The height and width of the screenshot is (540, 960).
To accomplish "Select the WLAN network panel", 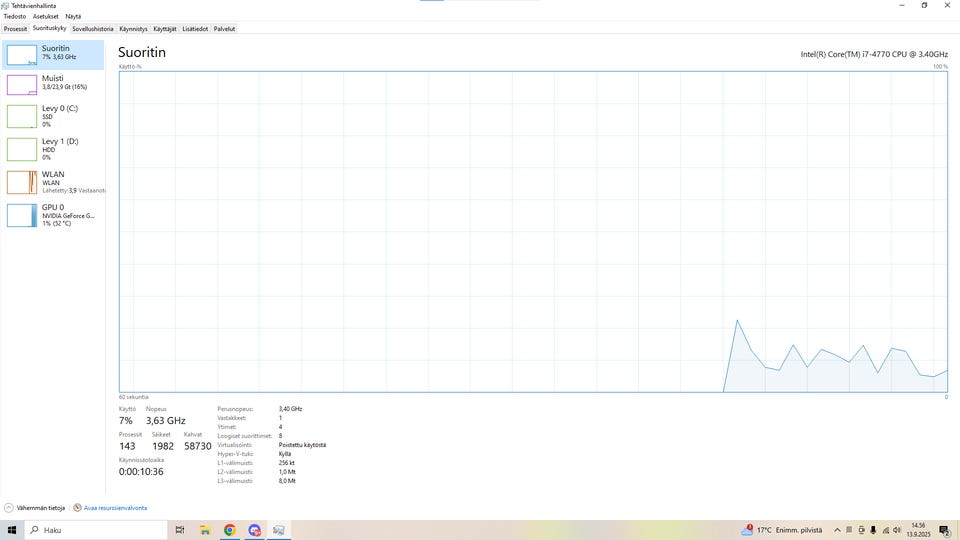I will [x=53, y=182].
